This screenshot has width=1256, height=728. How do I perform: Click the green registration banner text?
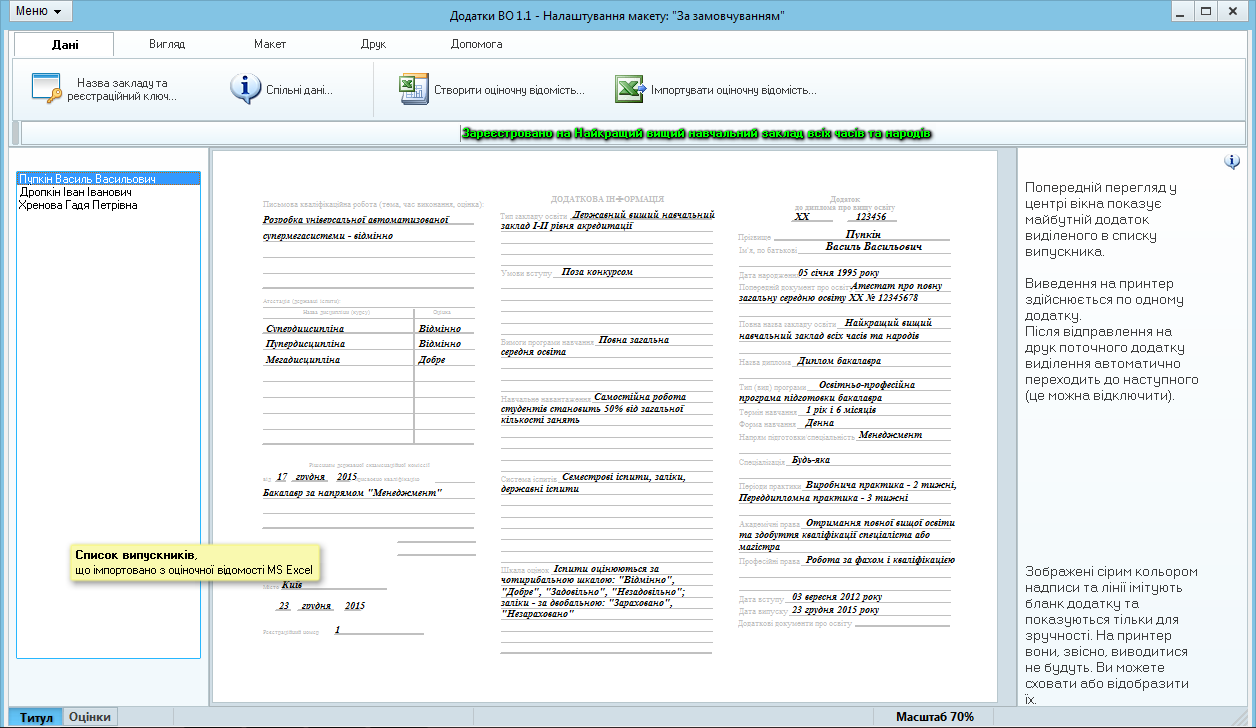click(x=696, y=133)
